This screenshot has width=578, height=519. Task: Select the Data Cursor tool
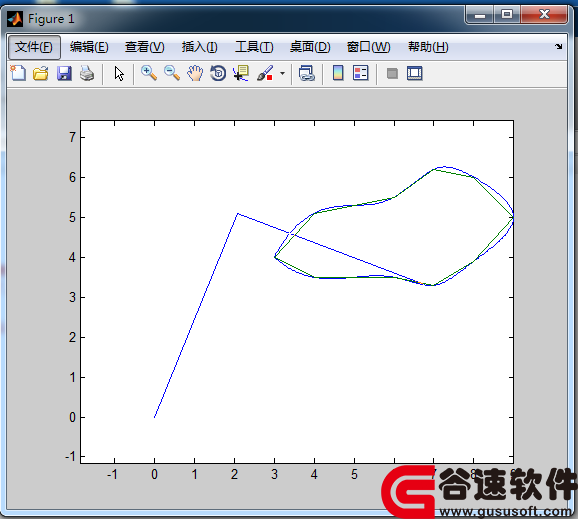tap(241, 73)
